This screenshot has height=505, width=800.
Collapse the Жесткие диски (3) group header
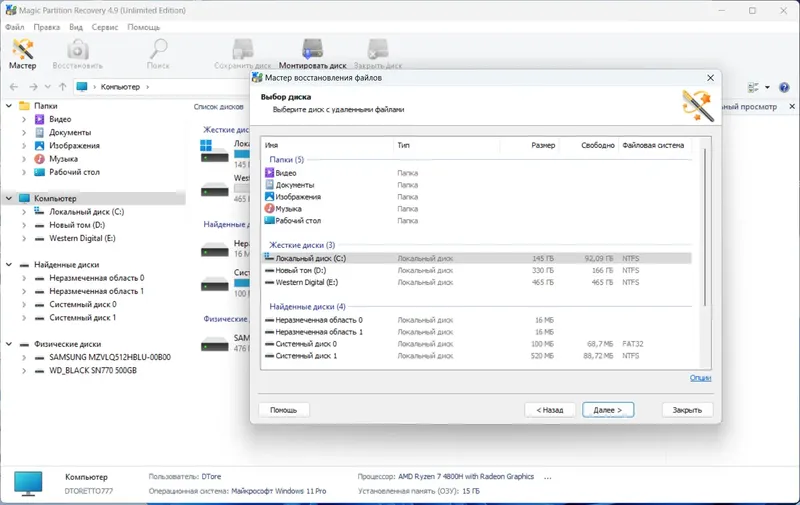click(302, 245)
